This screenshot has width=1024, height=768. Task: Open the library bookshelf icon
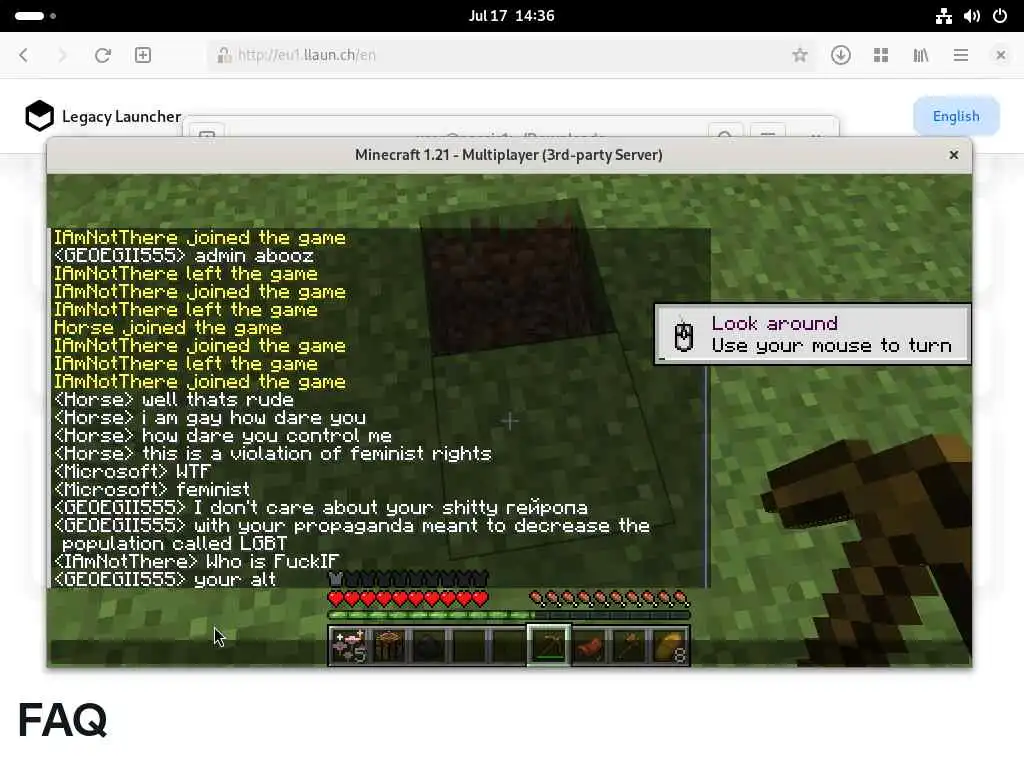pos(921,55)
